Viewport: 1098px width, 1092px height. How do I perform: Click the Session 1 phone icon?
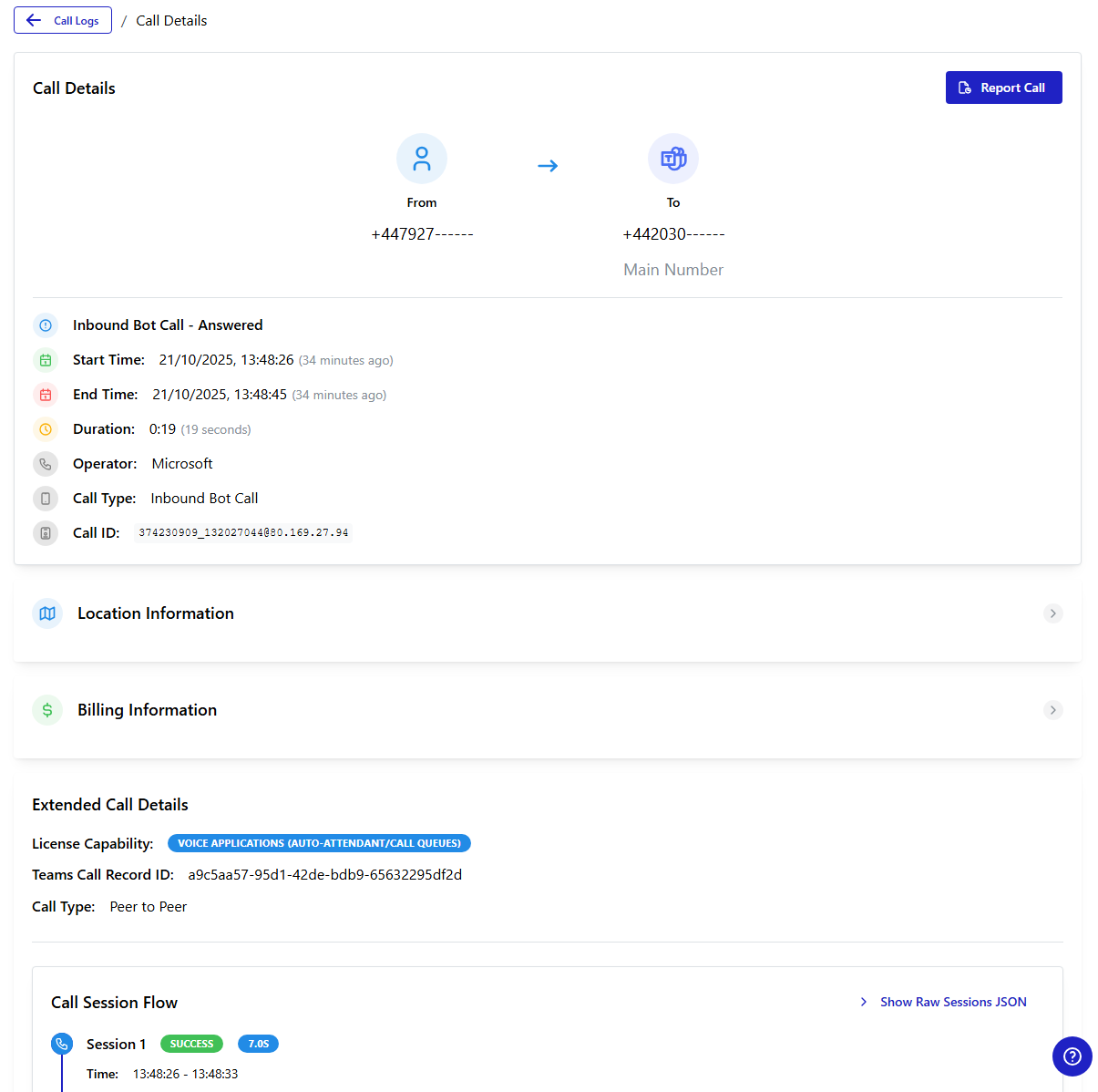tap(62, 1044)
